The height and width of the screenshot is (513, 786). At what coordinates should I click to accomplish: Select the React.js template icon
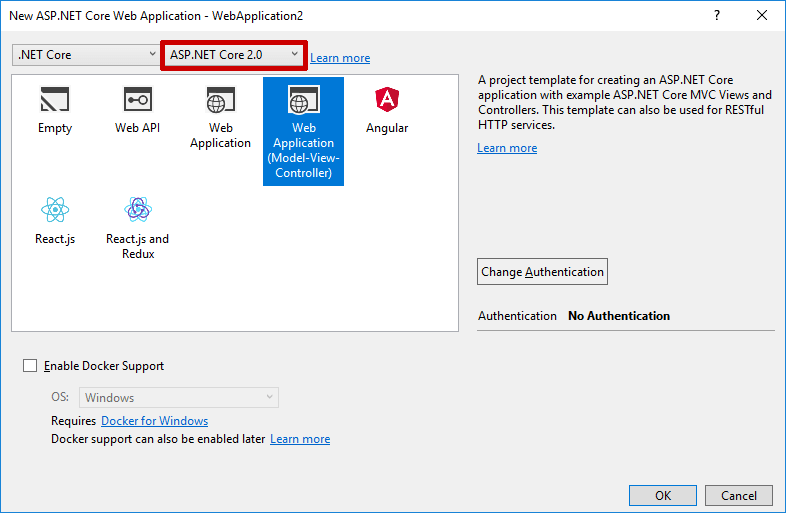pyautogui.click(x=55, y=210)
